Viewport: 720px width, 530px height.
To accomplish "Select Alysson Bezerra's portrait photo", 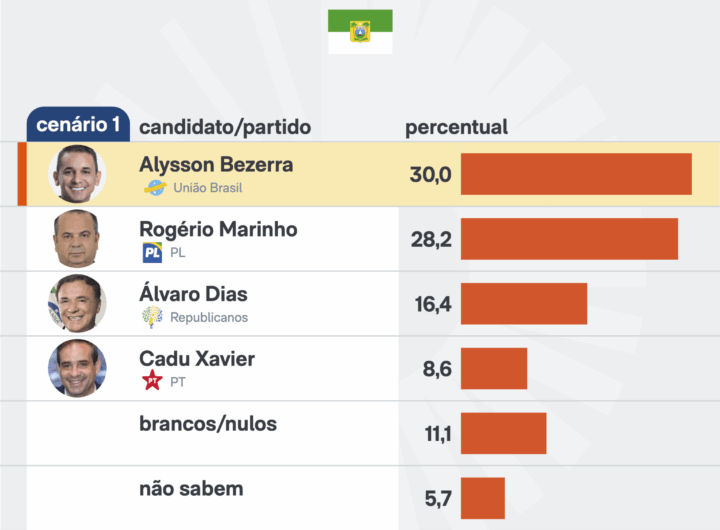I will (x=77, y=174).
